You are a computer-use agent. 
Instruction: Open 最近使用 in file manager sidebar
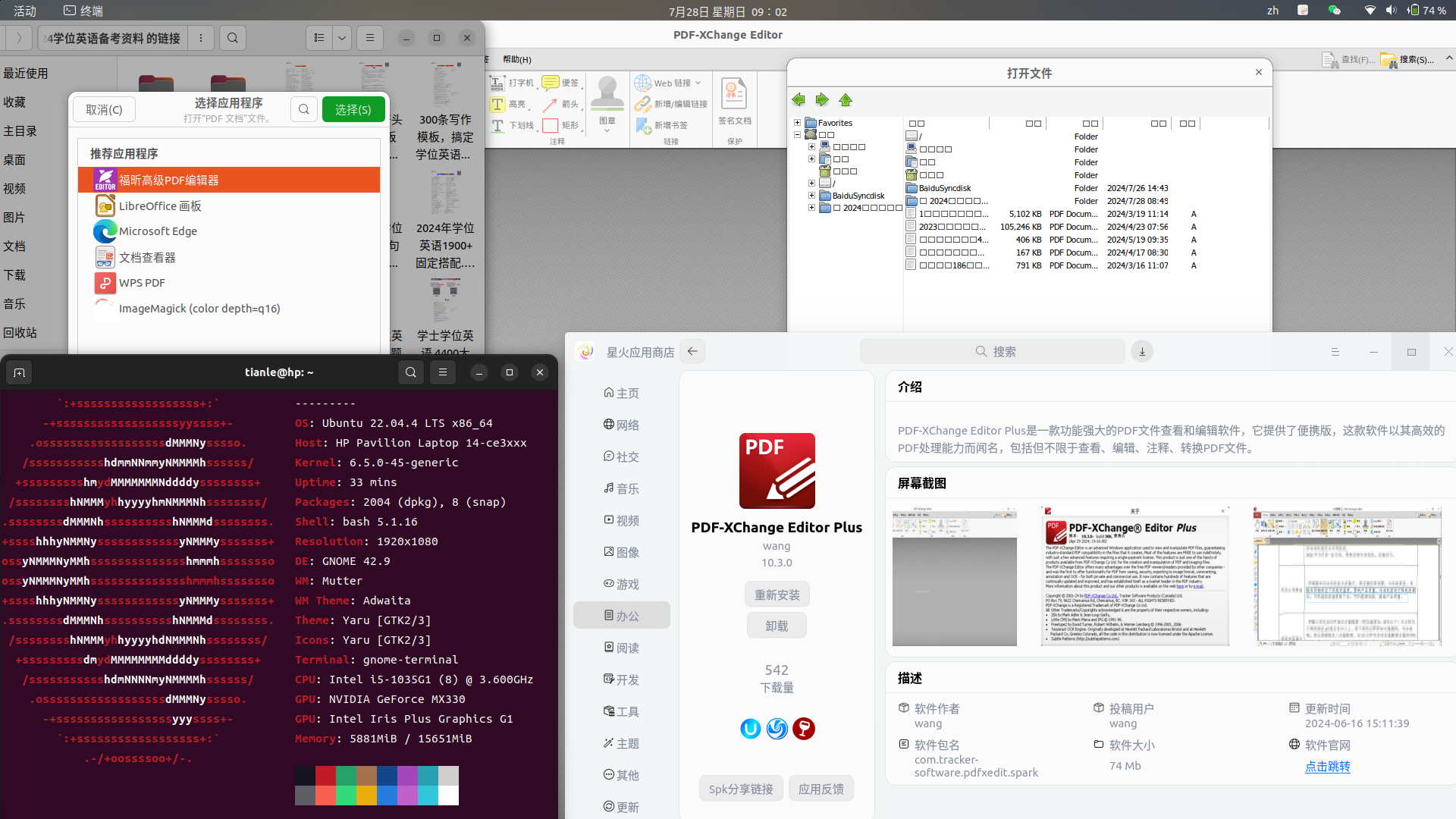click(x=26, y=74)
